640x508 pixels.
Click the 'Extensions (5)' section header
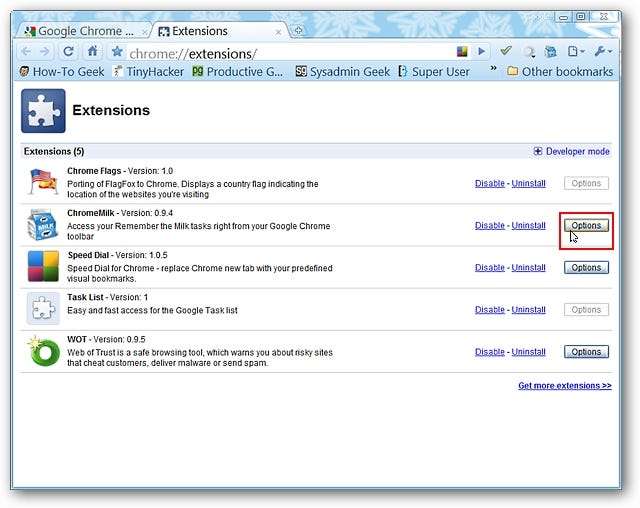coord(54,151)
